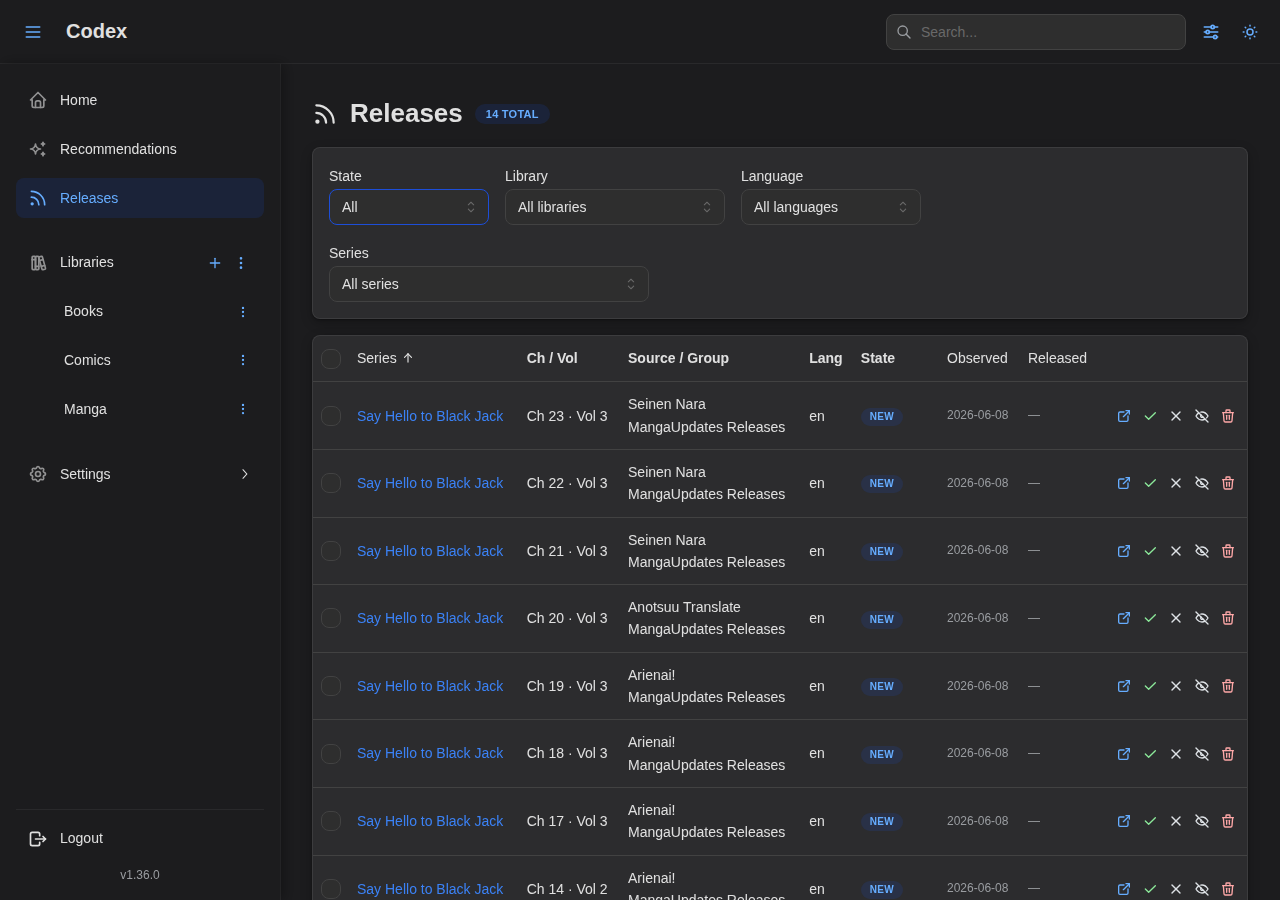This screenshot has height=900, width=1280.
Task: Dismiss Ch 18 release with X icon
Action: 1176,754
